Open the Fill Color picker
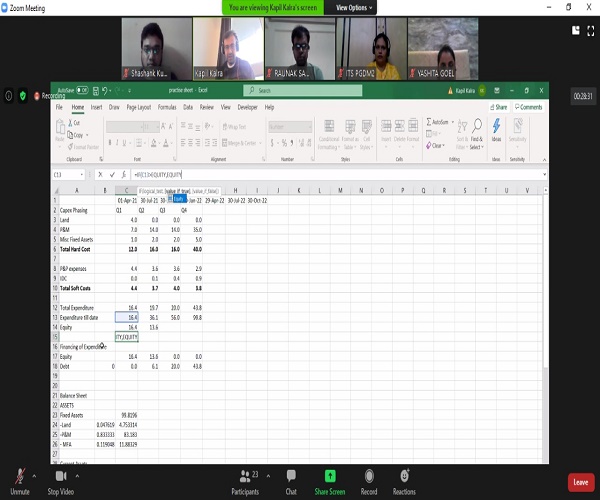600x500 pixels. click(x=153, y=143)
